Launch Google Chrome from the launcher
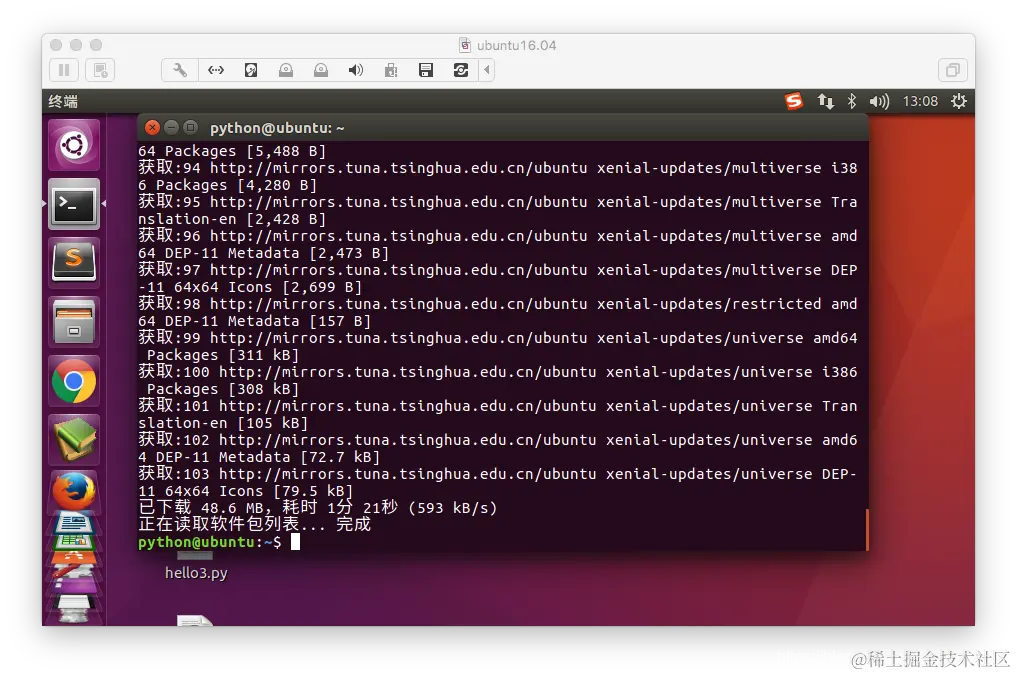Viewport: 1017px width, 676px height. click(x=74, y=381)
